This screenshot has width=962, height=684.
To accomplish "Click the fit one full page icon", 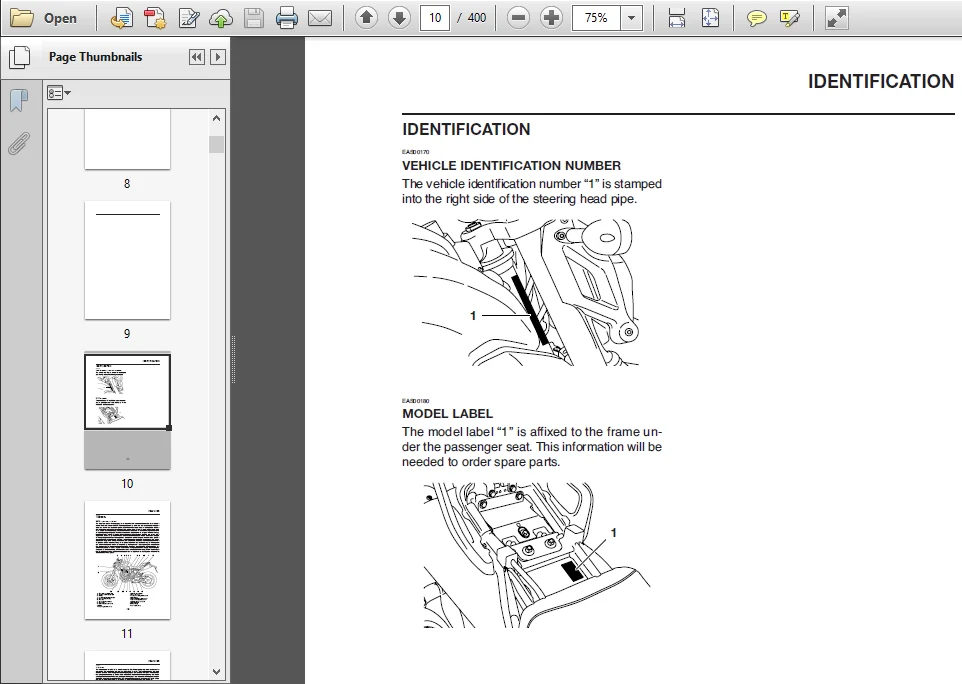I will pos(710,18).
